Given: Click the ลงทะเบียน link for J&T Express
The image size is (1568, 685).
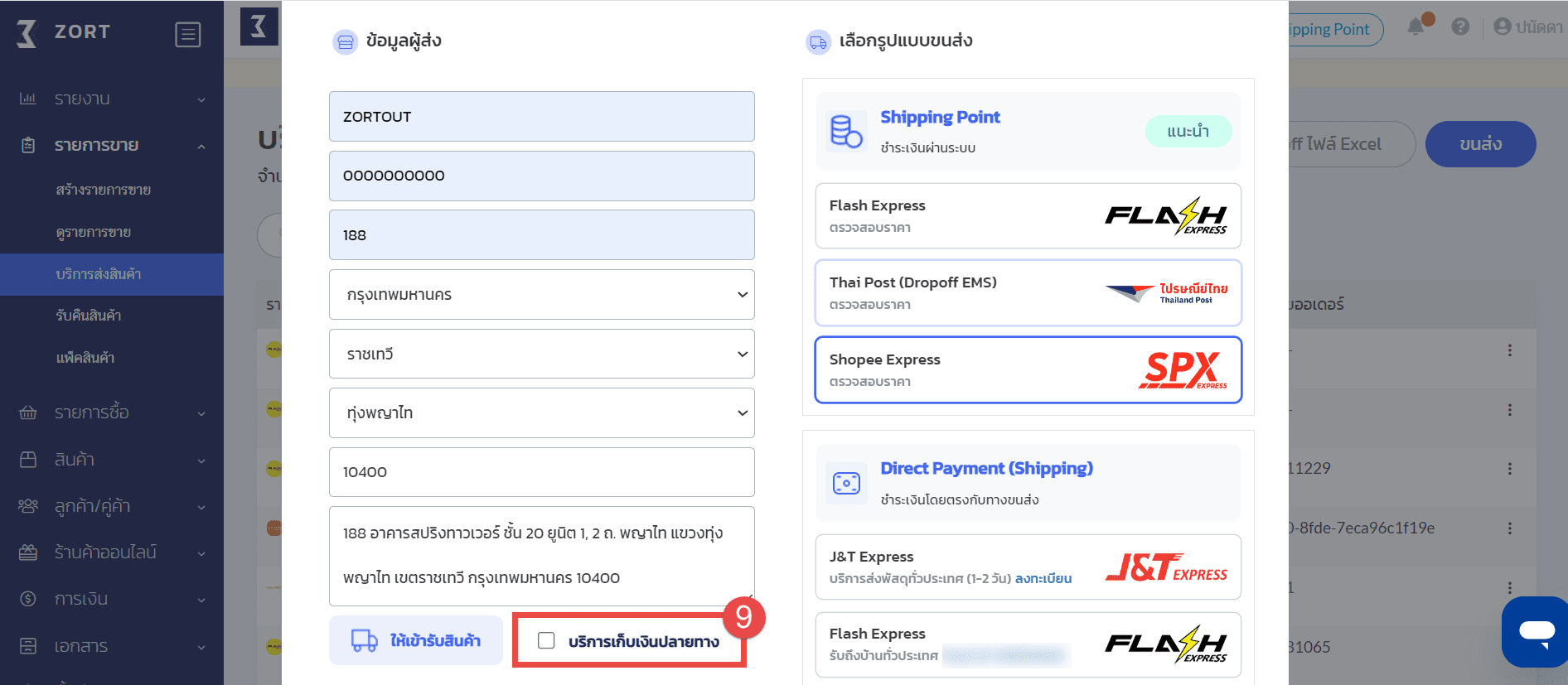Looking at the screenshot, I should 1043,579.
